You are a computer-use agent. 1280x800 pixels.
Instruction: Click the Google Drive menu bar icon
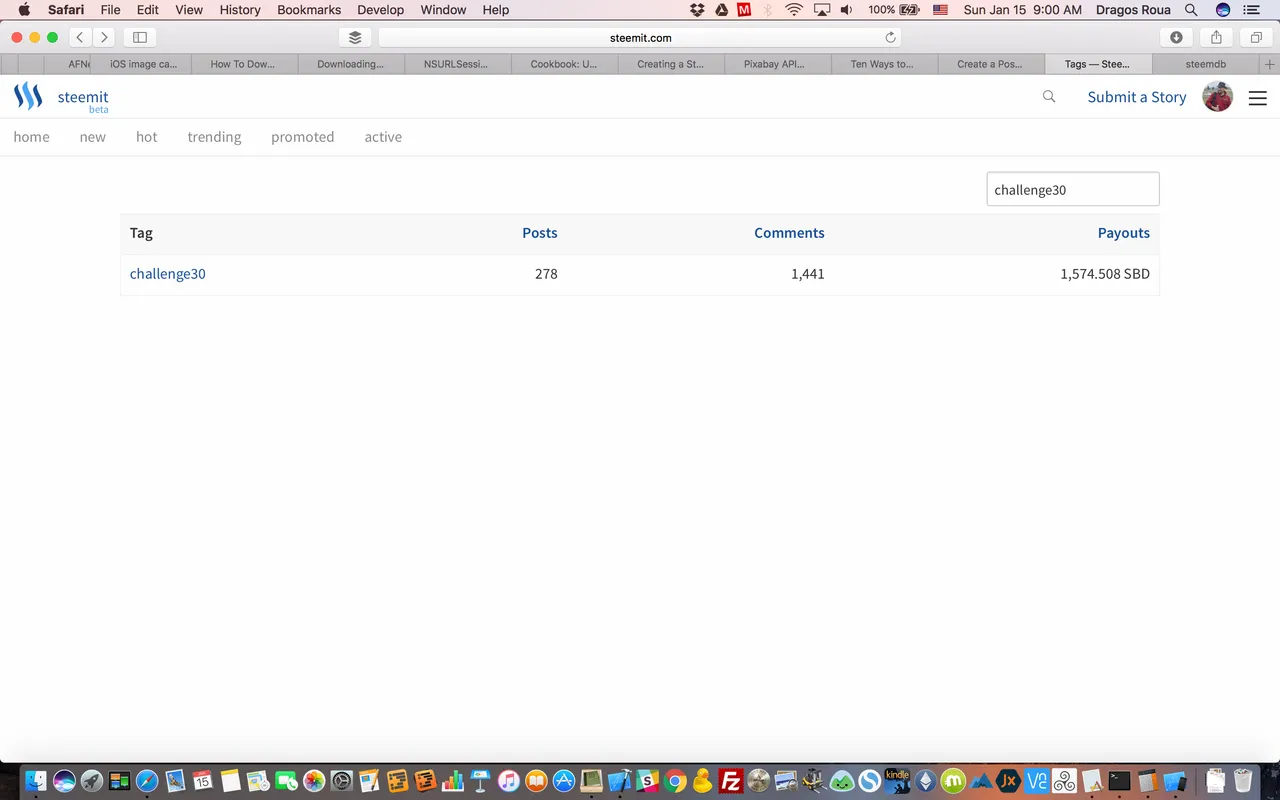point(721,10)
